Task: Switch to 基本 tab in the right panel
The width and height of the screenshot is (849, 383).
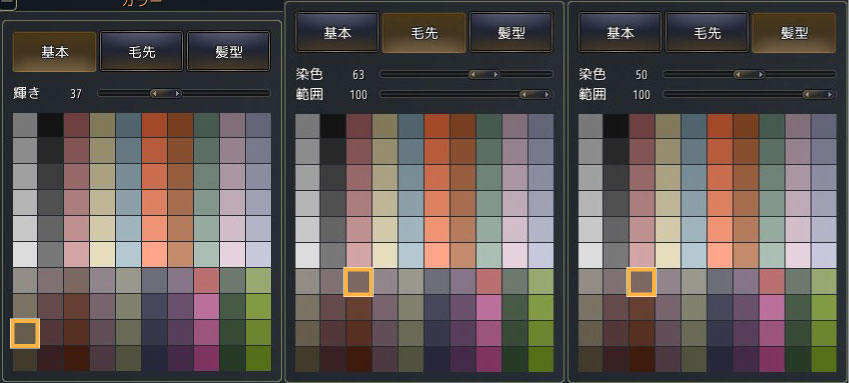Action: pyautogui.click(x=620, y=33)
